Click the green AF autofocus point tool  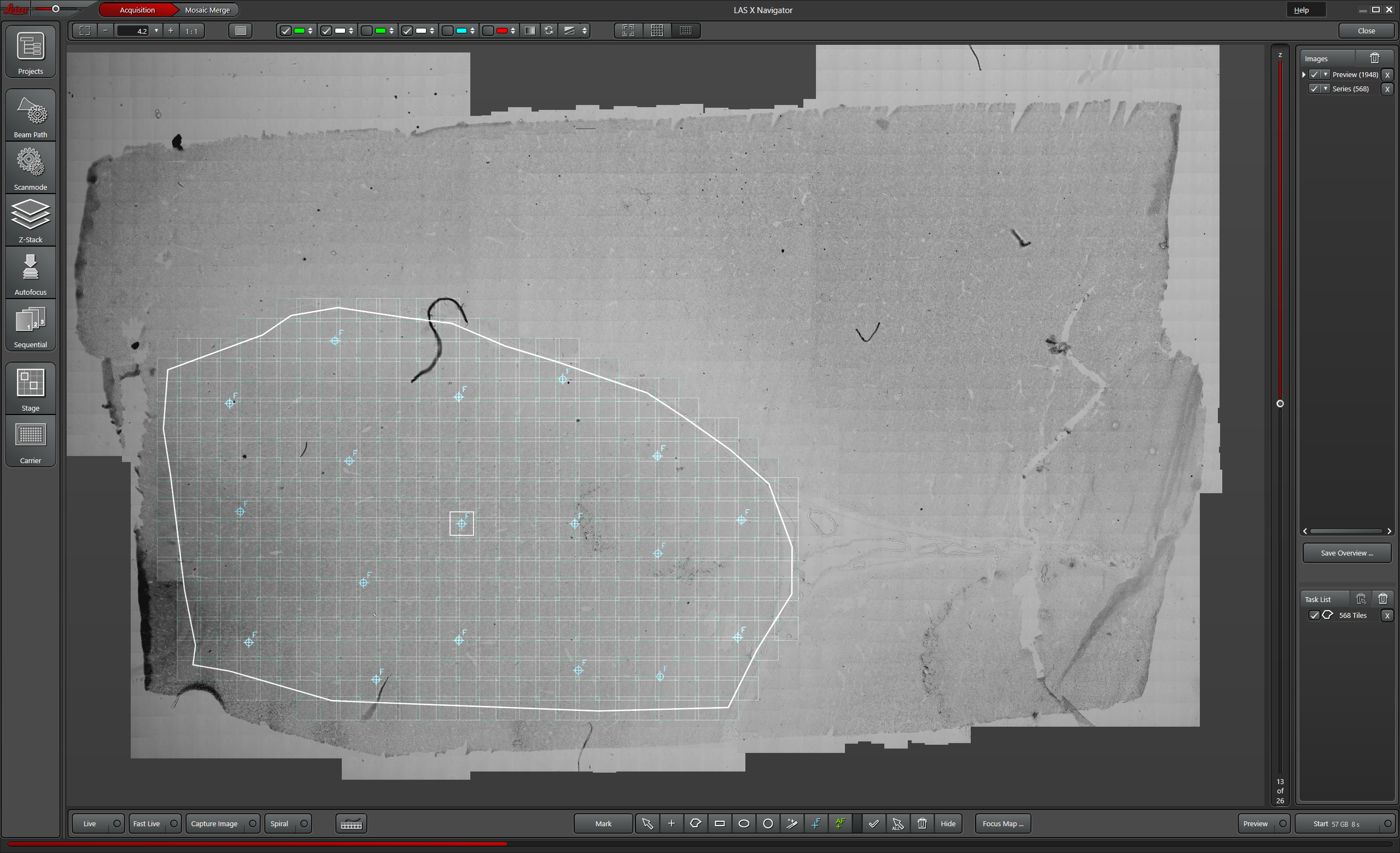(x=840, y=823)
